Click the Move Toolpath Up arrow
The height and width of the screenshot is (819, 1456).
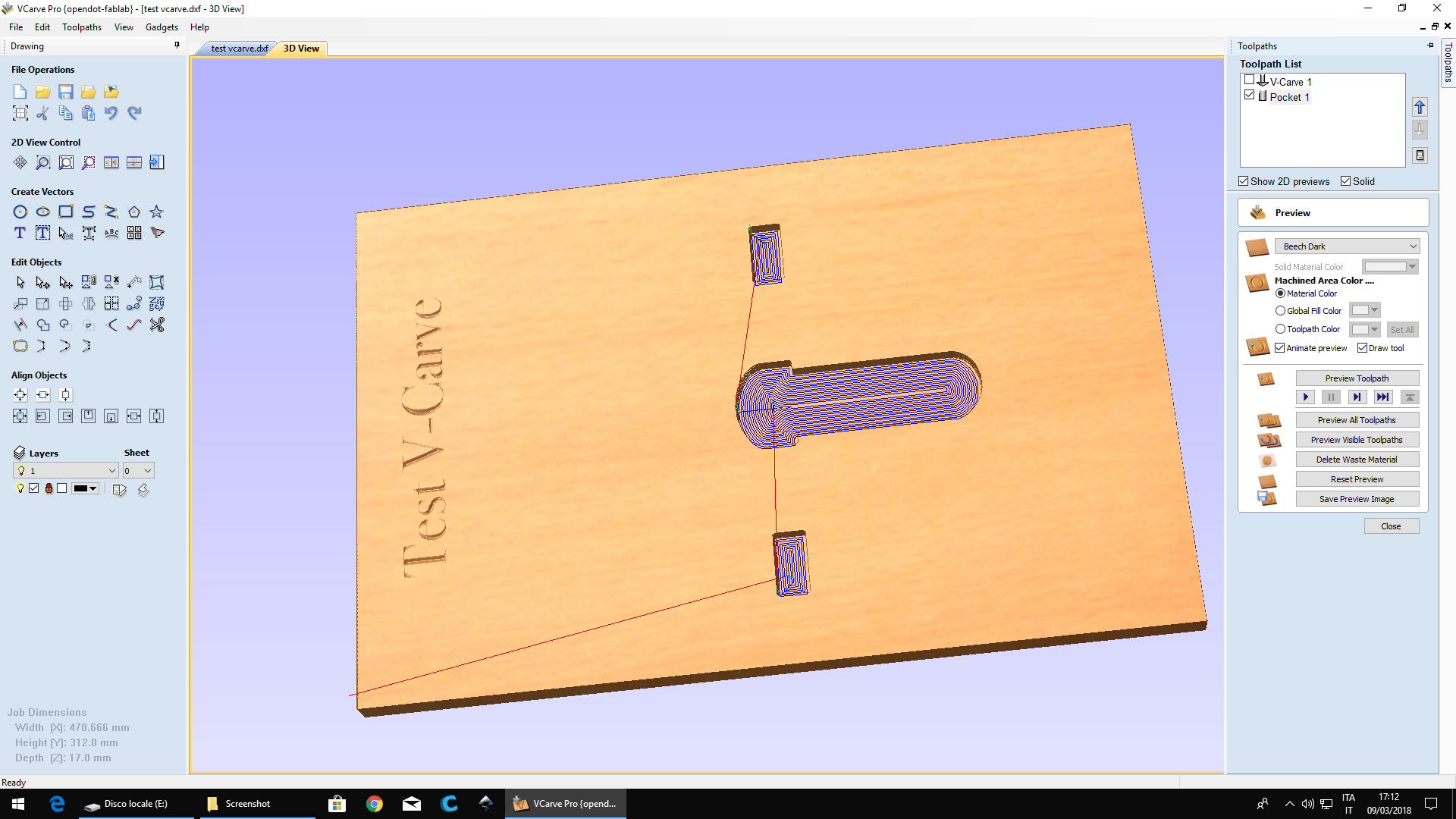[1420, 107]
